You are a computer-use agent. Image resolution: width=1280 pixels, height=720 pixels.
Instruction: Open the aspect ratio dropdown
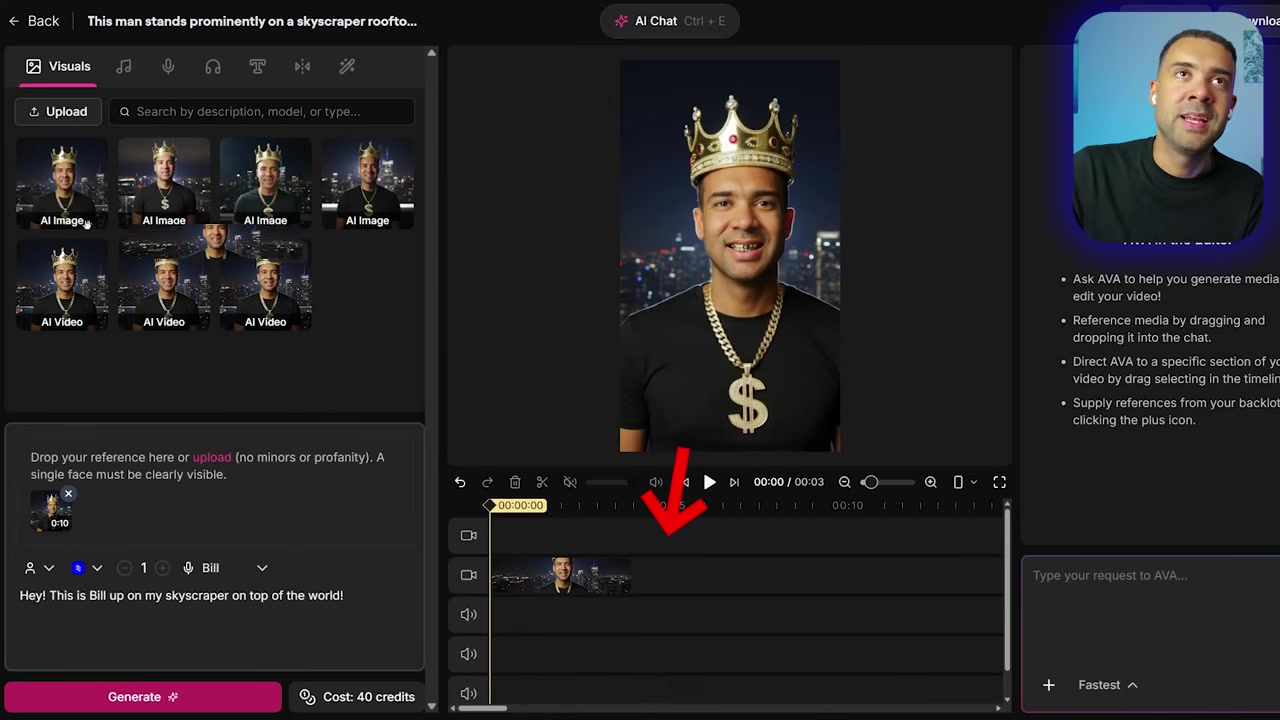coord(964,482)
